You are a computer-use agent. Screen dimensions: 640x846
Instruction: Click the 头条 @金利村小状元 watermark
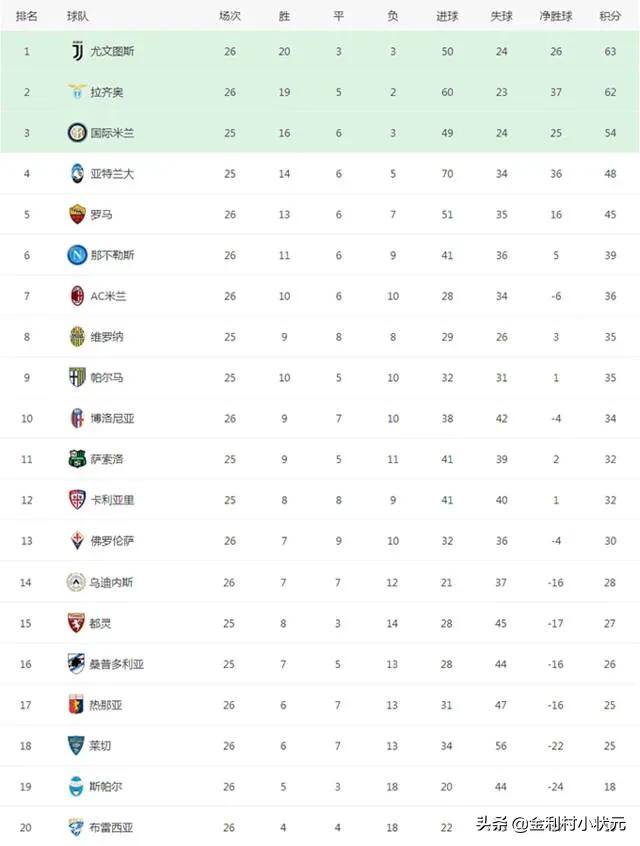[x=551, y=823]
